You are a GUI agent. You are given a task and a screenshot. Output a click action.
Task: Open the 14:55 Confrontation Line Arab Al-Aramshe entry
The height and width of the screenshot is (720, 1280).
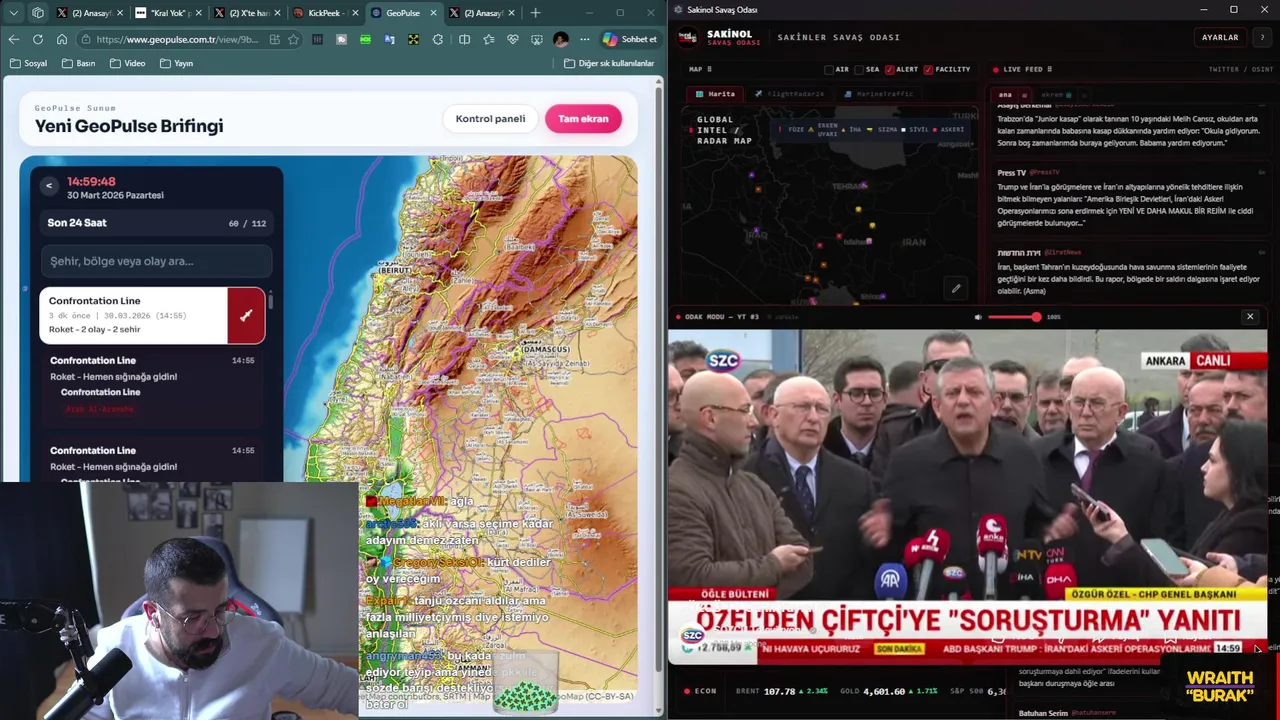(152, 385)
